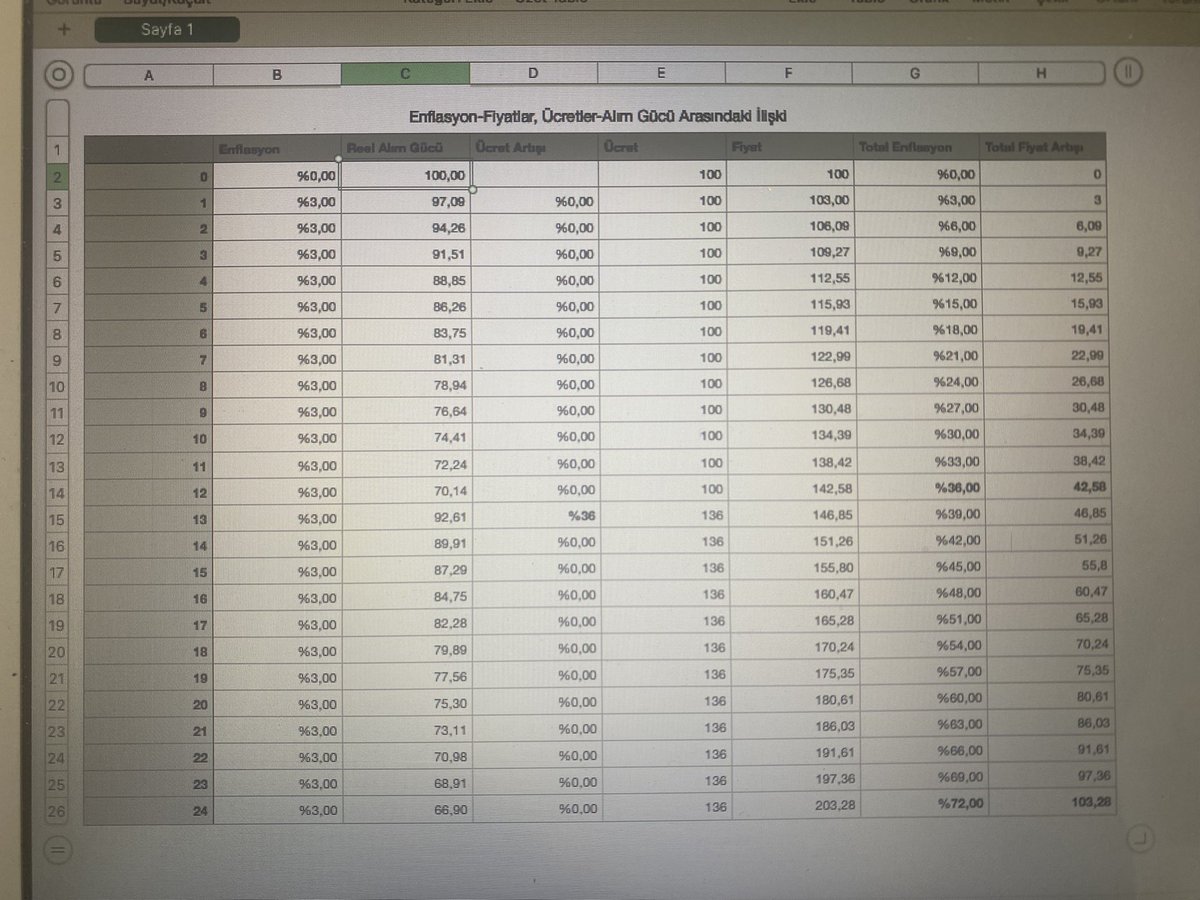Viewport: 1200px width, 900px height.
Task: Click the Ücret Artışı header cell
Action: [534, 148]
